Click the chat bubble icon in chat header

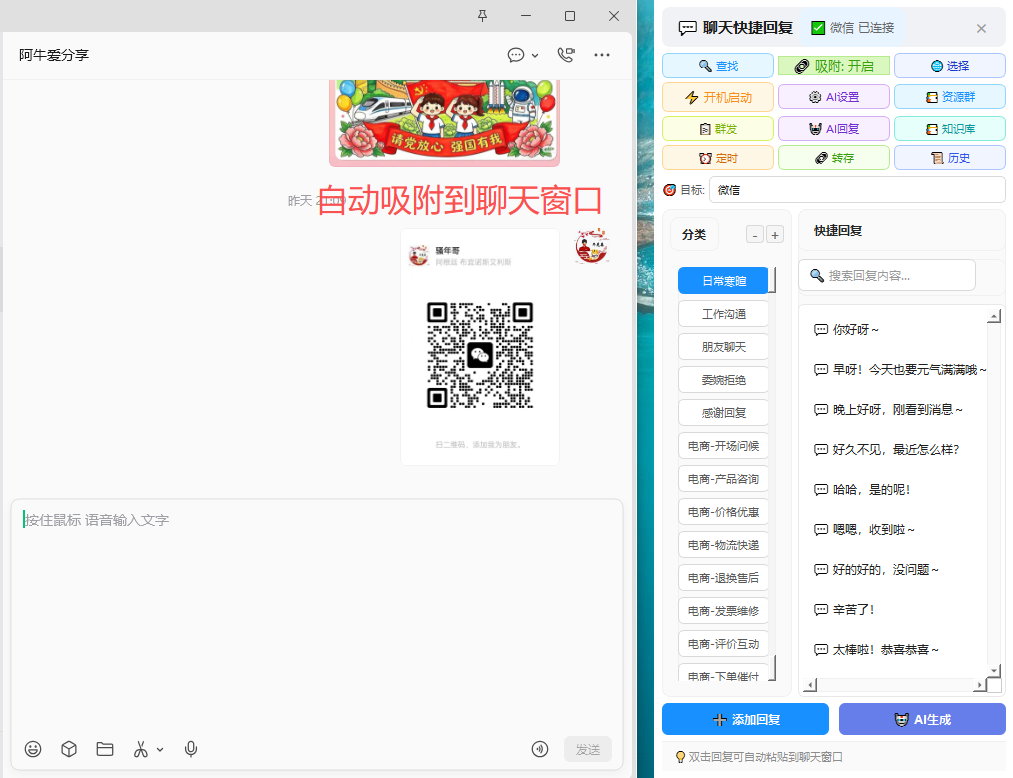click(x=516, y=55)
